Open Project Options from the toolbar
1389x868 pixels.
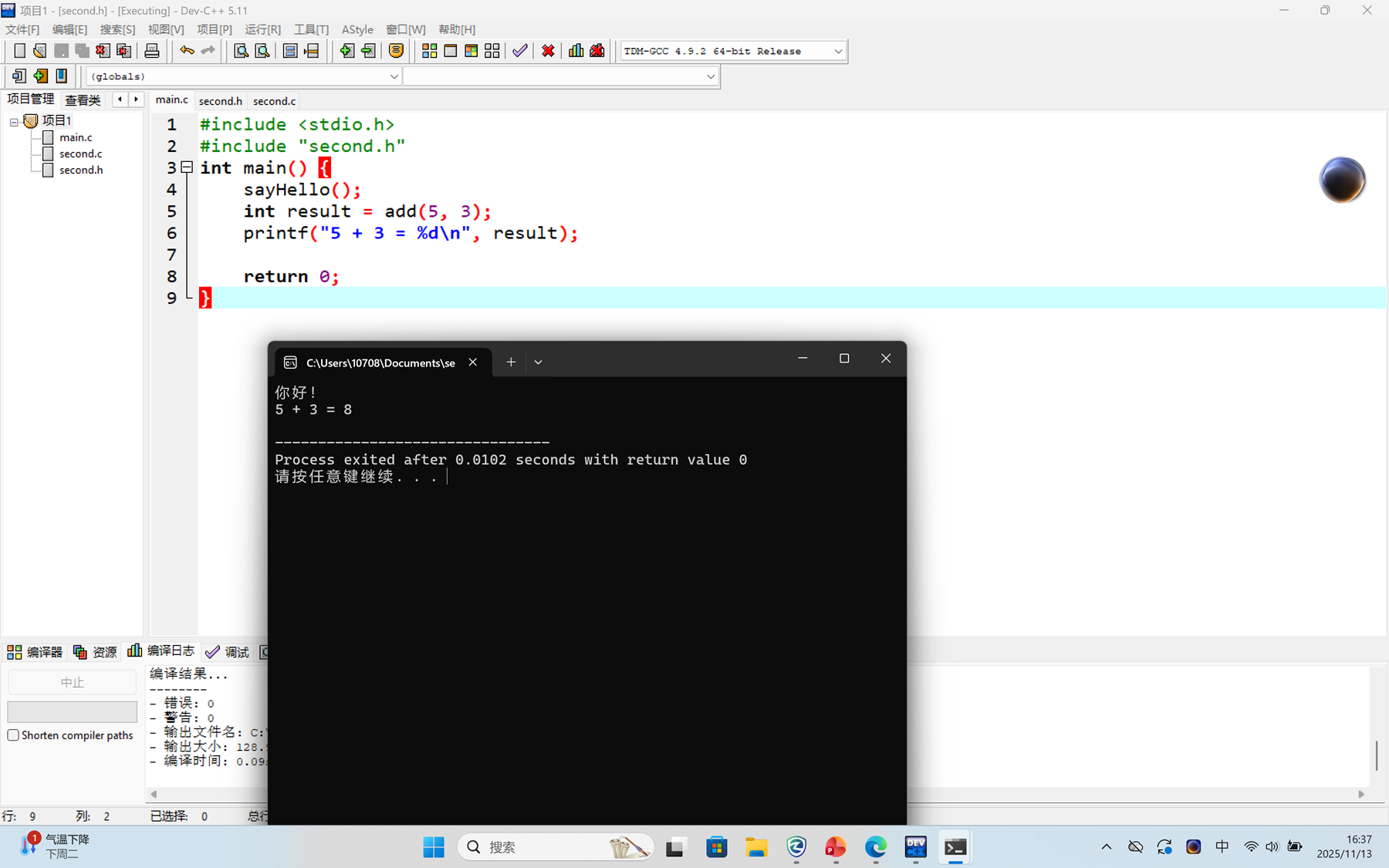pos(396,51)
